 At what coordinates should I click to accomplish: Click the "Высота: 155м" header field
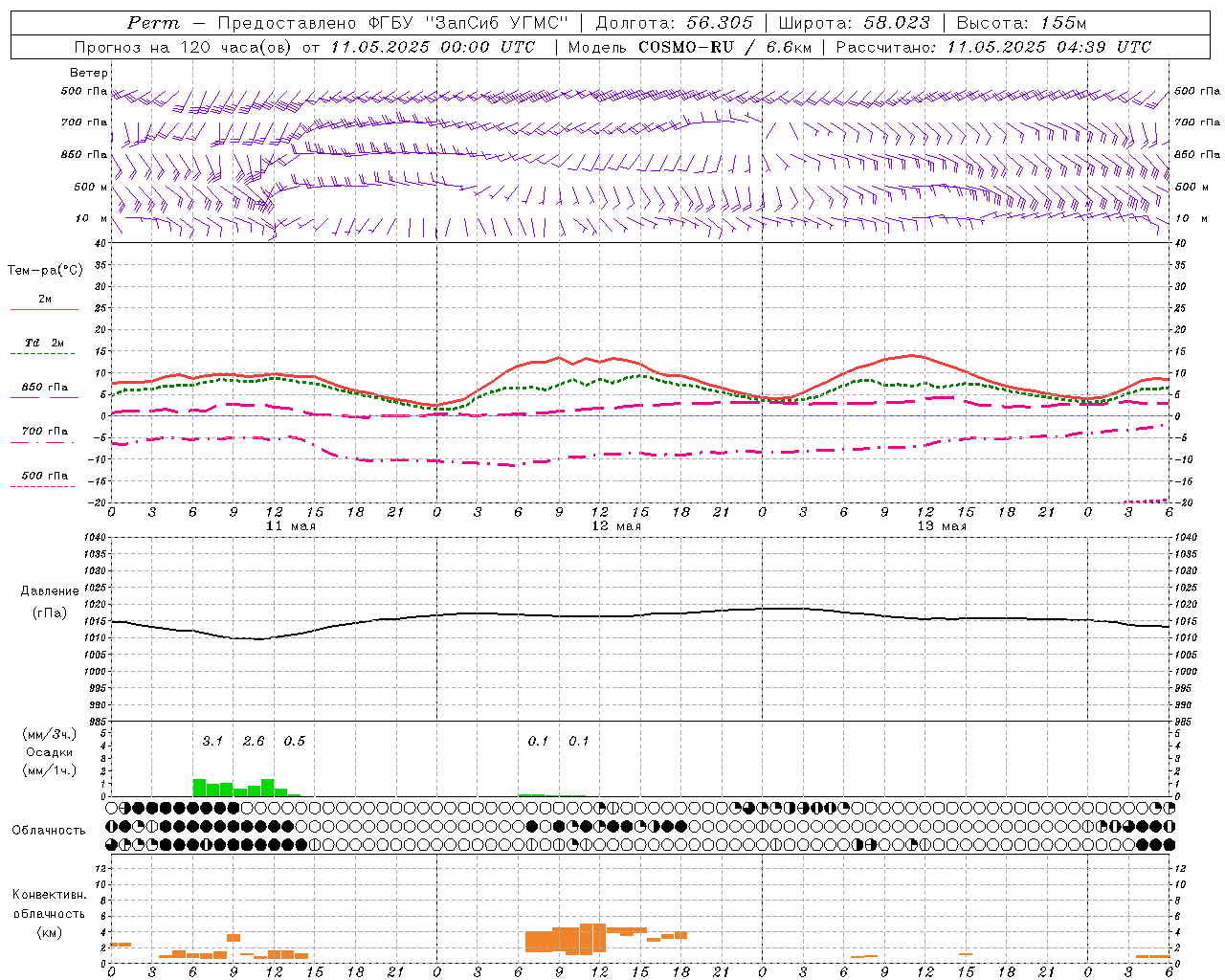1021,23
